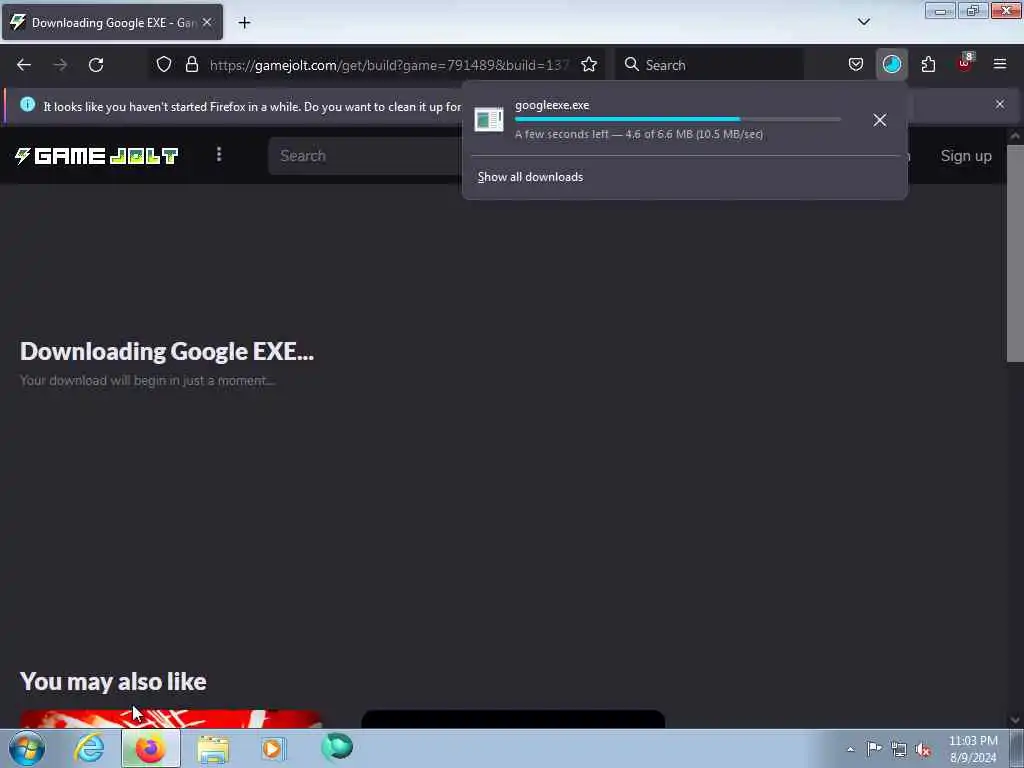Open Game Jolt three-dot more menu
This screenshot has width=1024, height=768.
[x=219, y=155]
